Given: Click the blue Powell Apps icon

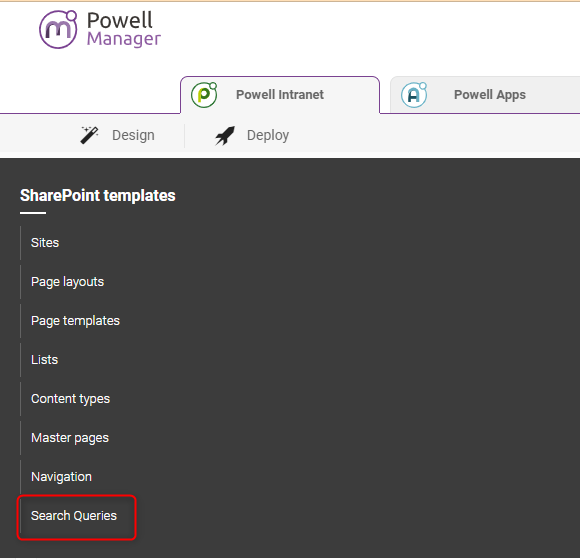Looking at the screenshot, I should click(414, 95).
